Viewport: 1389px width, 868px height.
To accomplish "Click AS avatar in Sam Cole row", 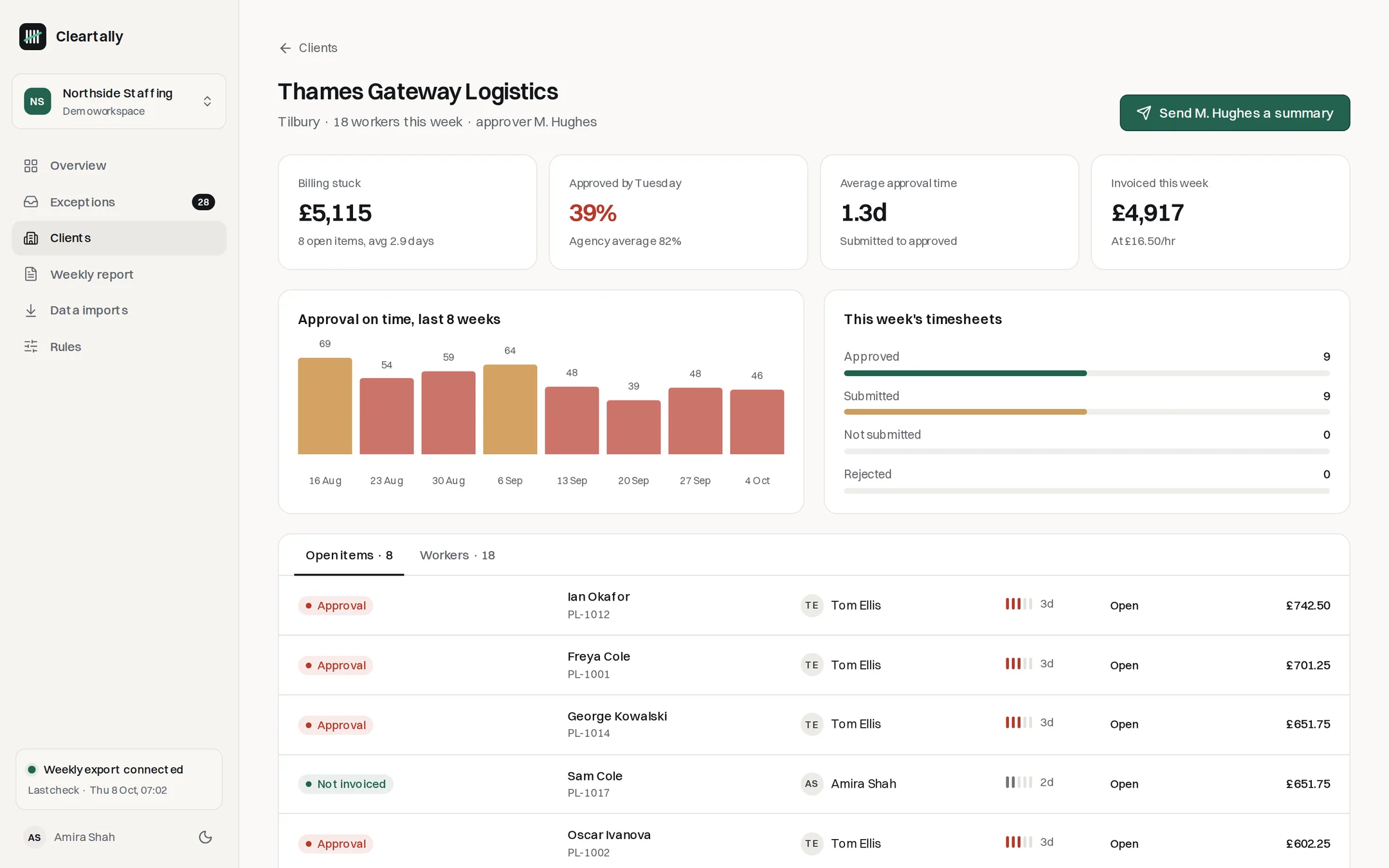I will [x=812, y=784].
